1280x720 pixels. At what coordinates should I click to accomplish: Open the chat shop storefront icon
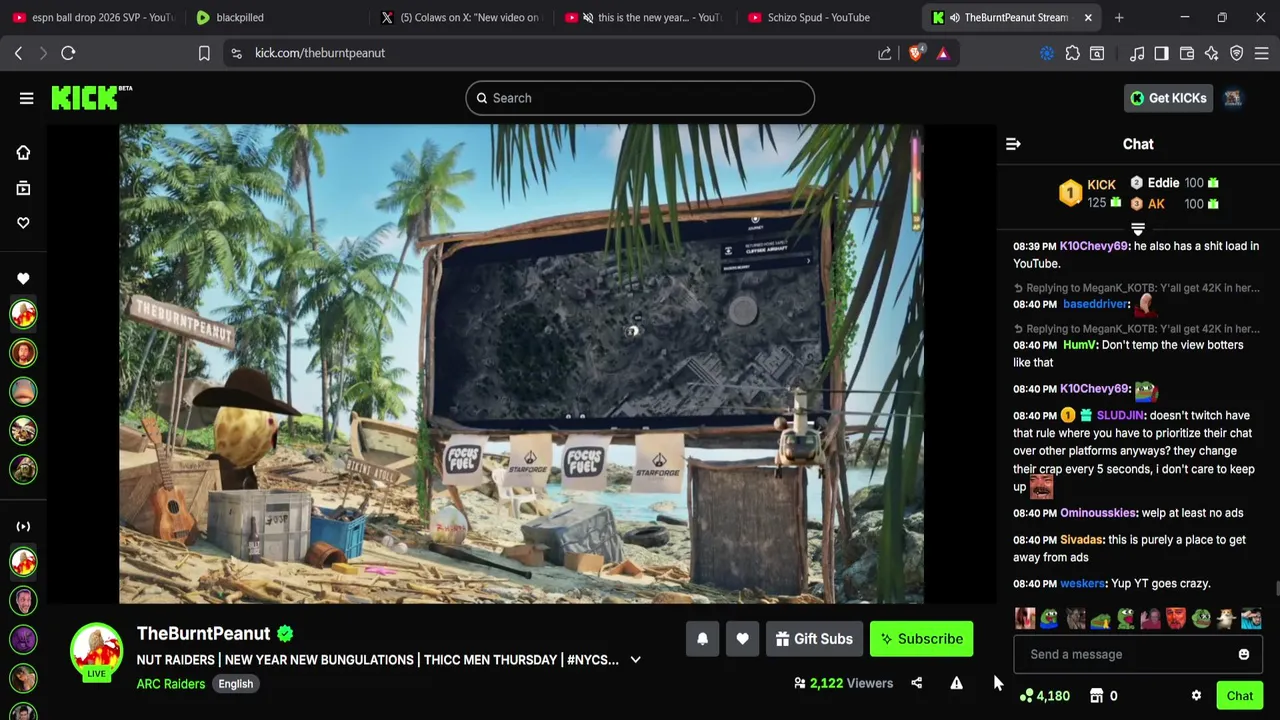(1097, 696)
